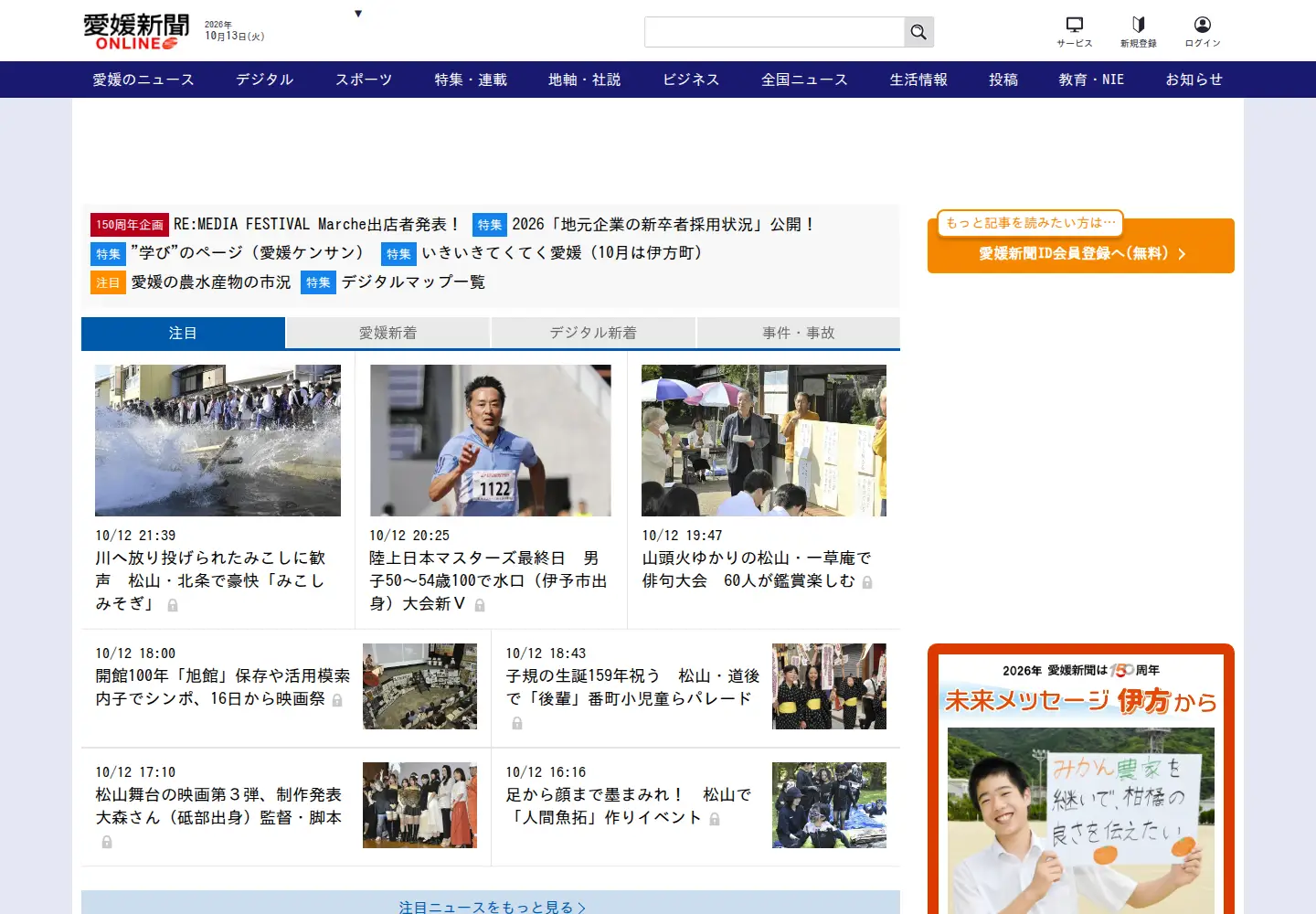The width and height of the screenshot is (1316, 914).
Task: Open the お知らせ navigation item
Action: pyautogui.click(x=1194, y=80)
